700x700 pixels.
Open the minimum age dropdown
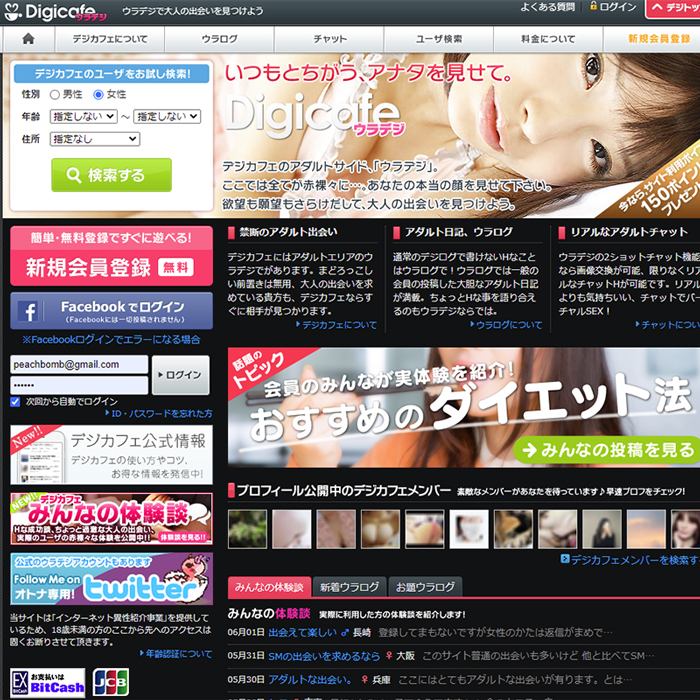(x=83, y=117)
